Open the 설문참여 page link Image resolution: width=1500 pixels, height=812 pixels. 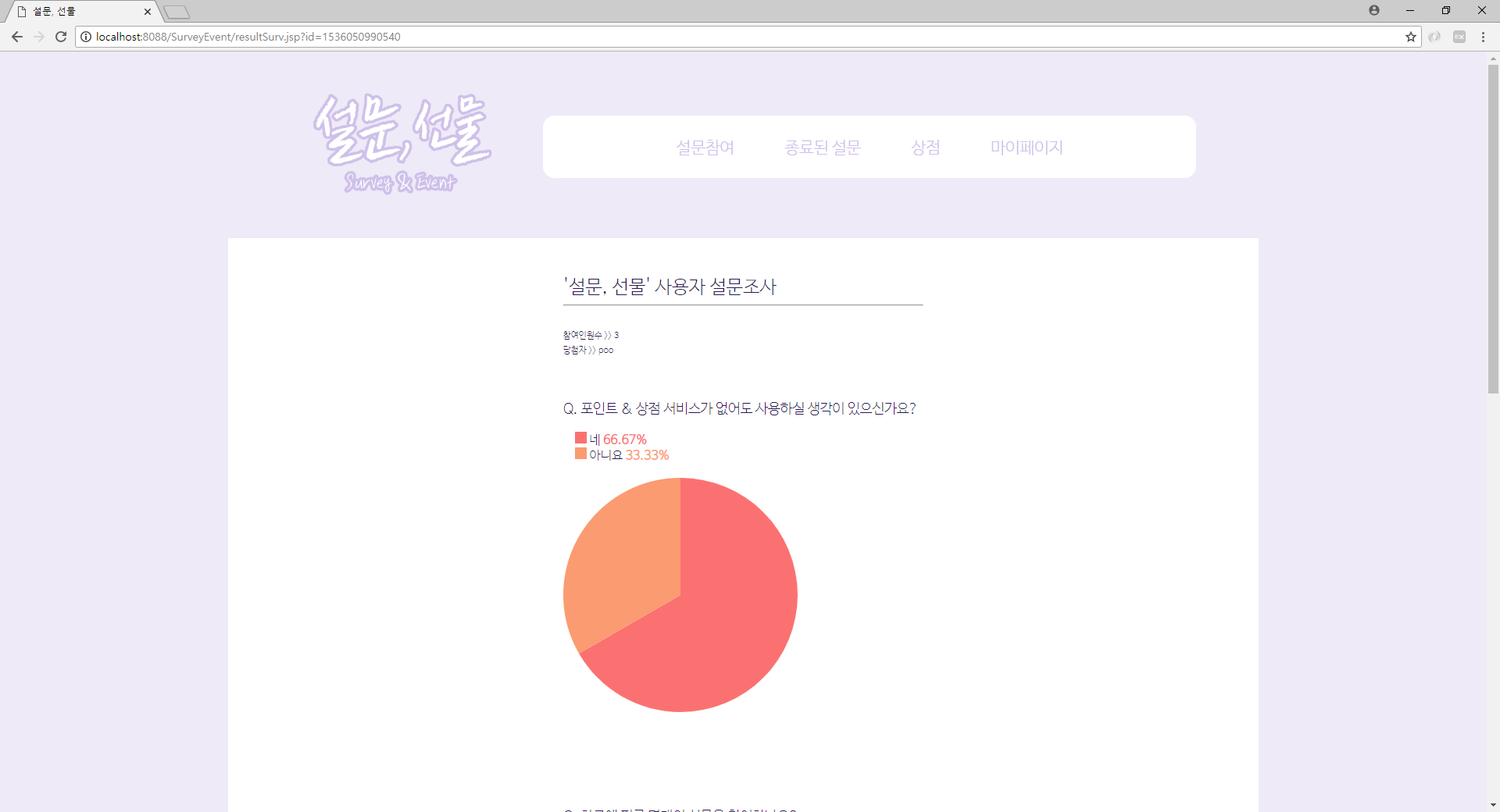click(x=705, y=147)
